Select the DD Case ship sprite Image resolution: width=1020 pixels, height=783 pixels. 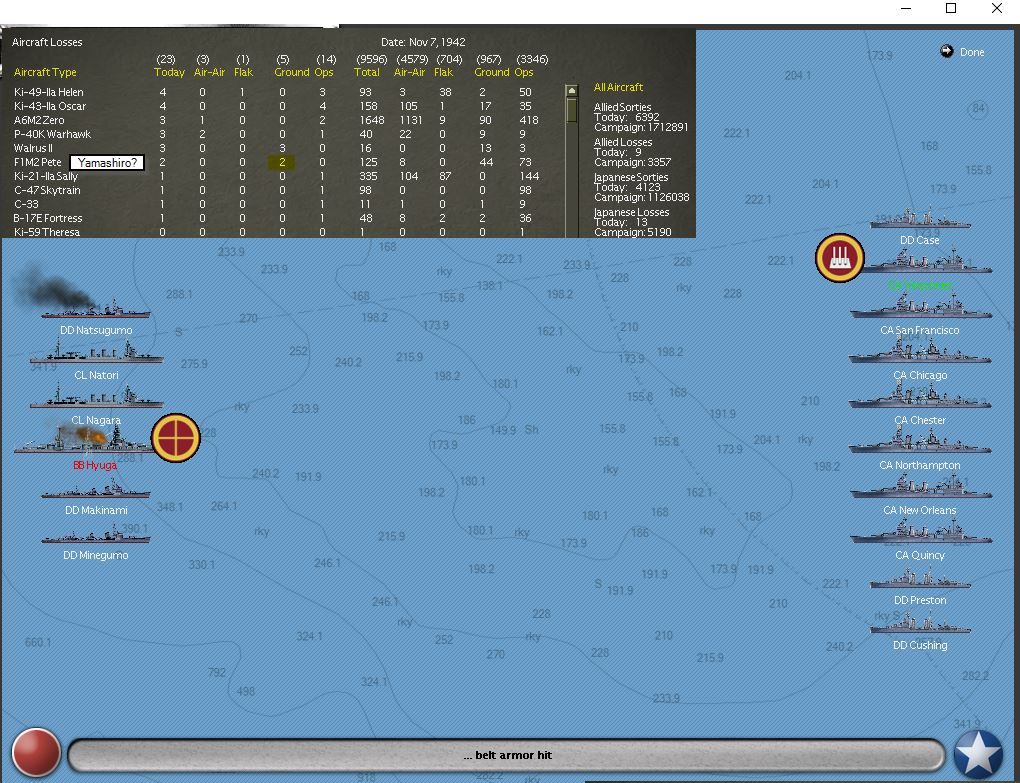point(920,219)
